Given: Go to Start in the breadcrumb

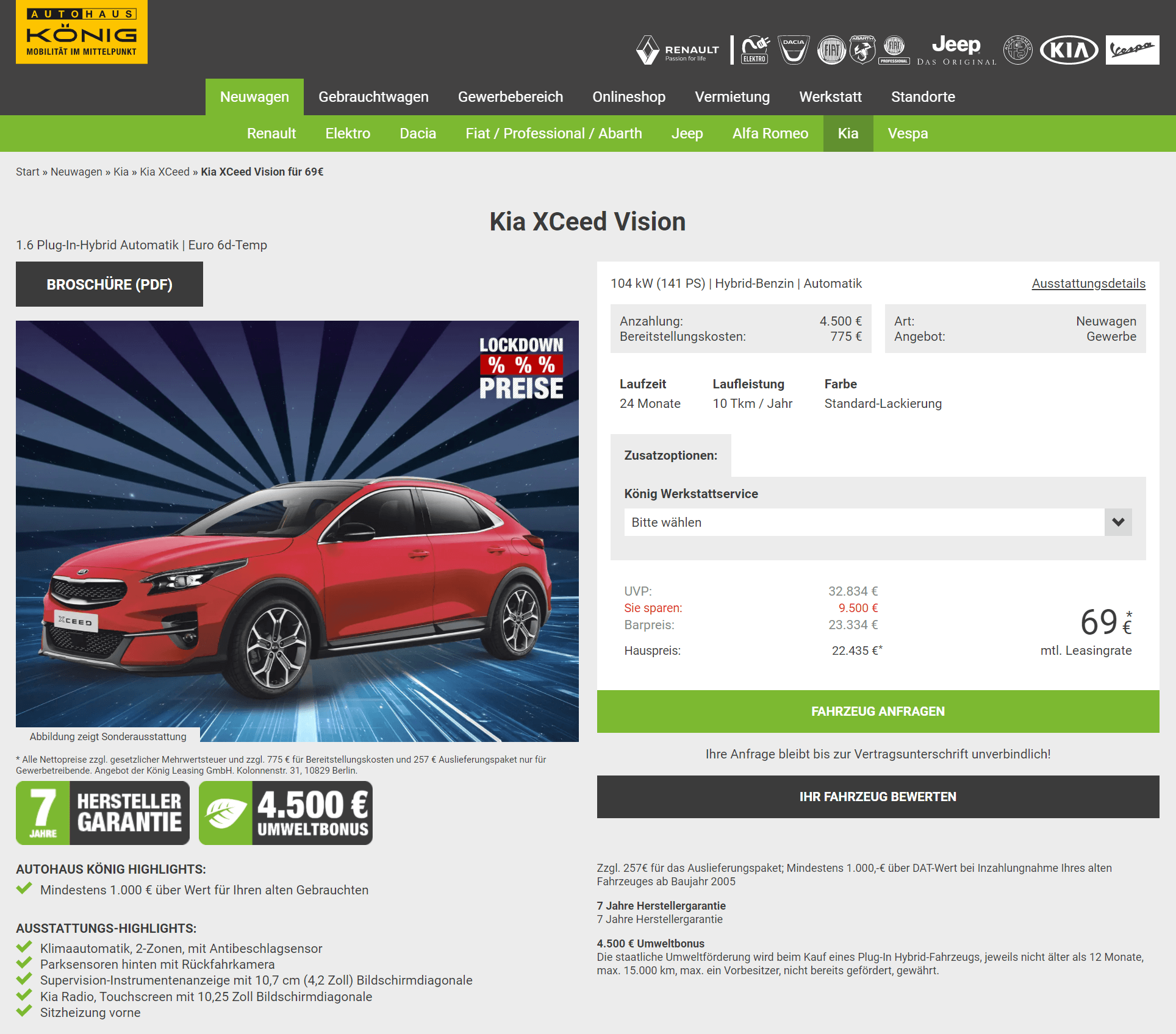Looking at the screenshot, I should coord(27,172).
